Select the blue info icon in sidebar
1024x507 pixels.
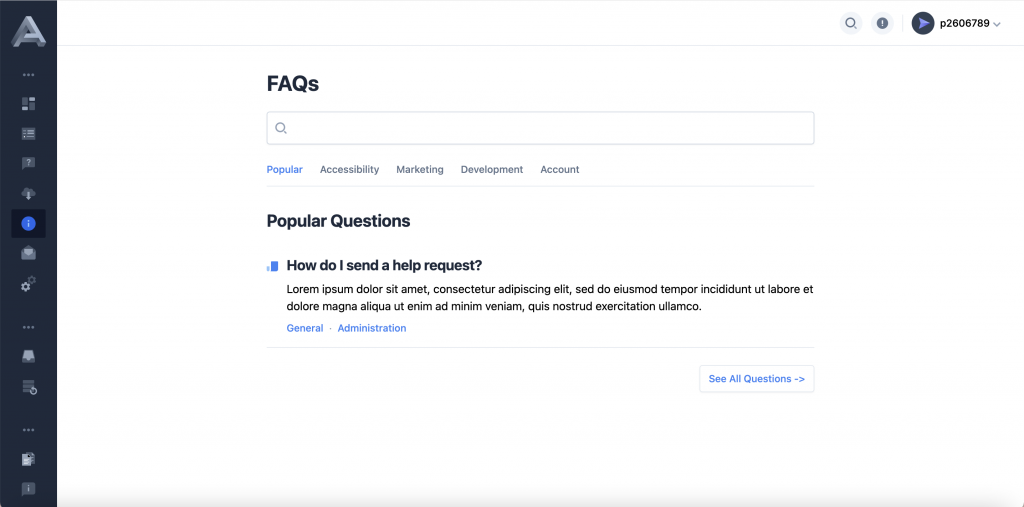[x=28, y=223]
